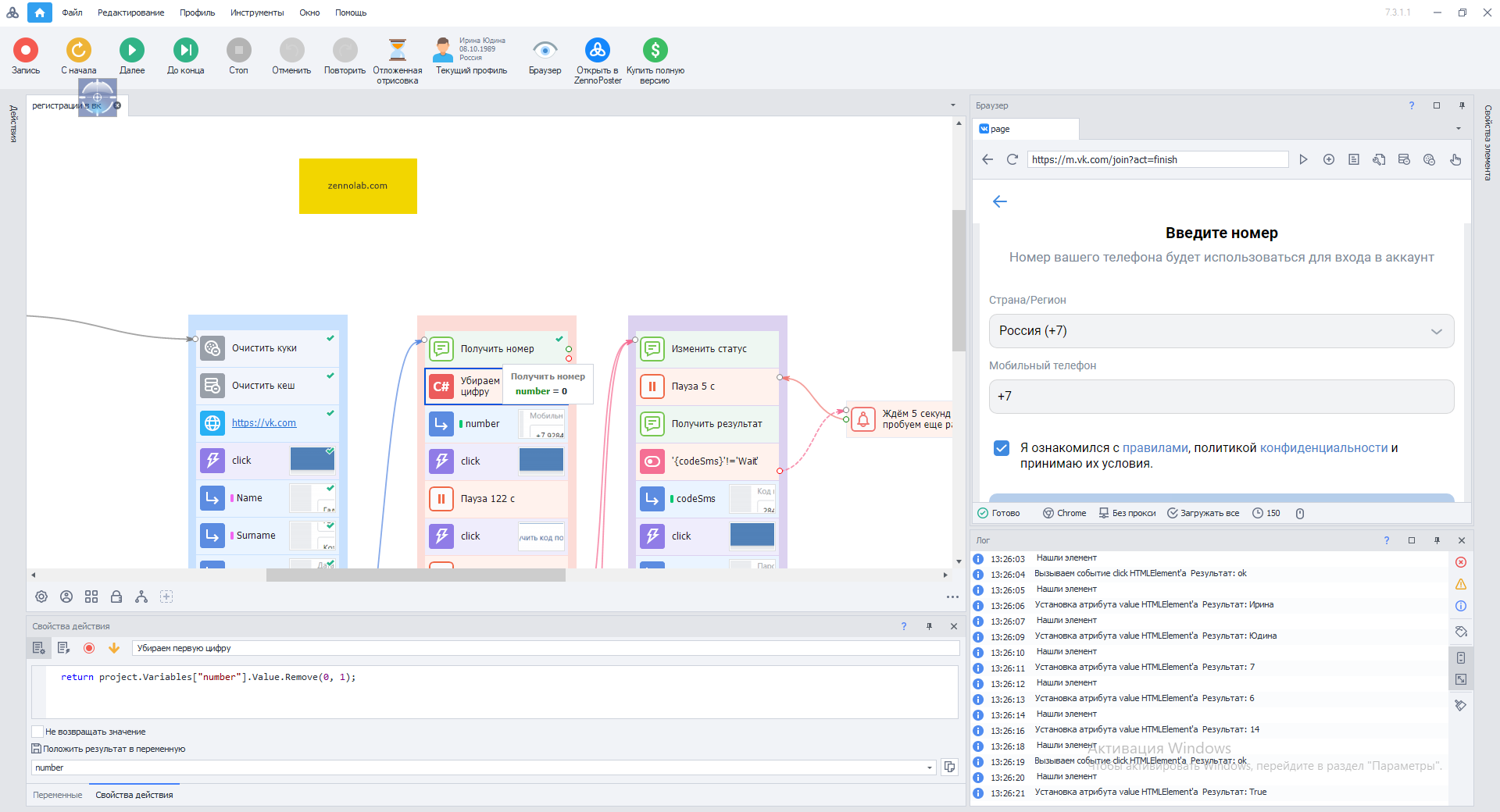Click the browser URL address field
This screenshot has width=1500, height=812.
pyautogui.click(x=1157, y=159)
